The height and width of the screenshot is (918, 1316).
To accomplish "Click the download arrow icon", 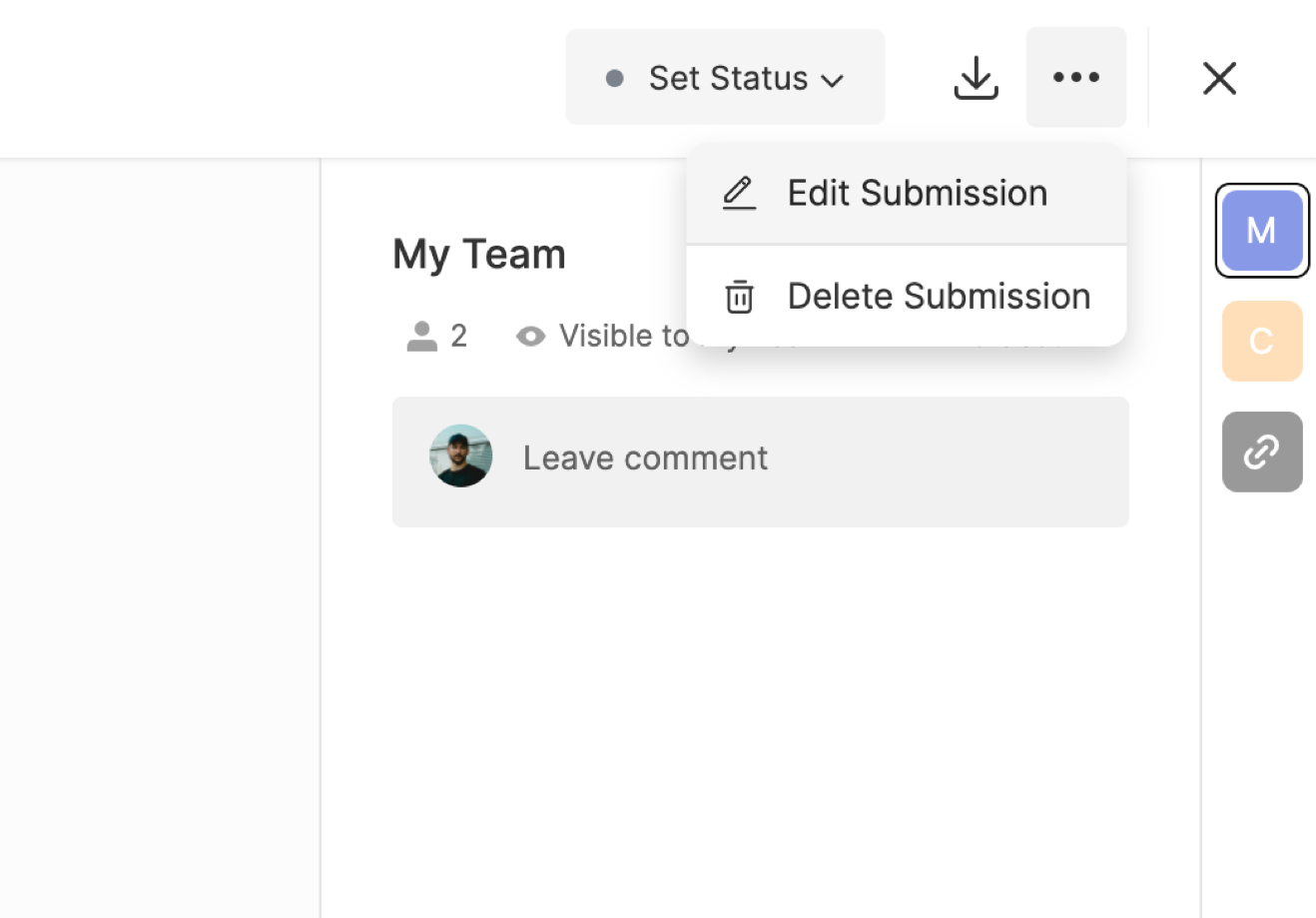I will click(976, 78).
